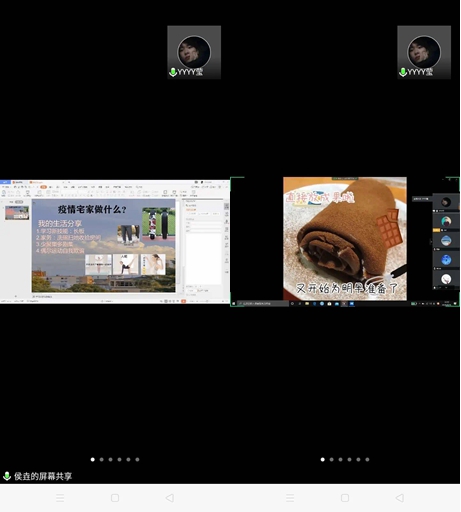This screenshot has height=512, width=461.
Task: Tap the Android back triangle below the cake screen
Action: pyautogui.click(x=400, y=498)
